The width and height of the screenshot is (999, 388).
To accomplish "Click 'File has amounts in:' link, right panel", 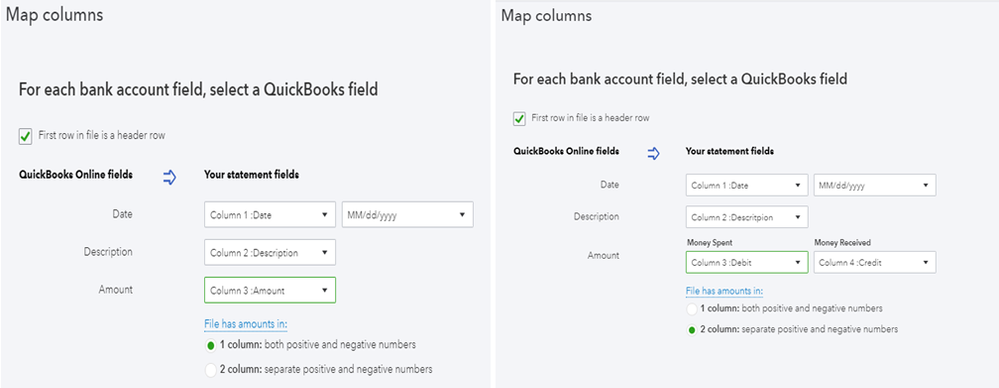I will pyautogui.click(x=724, y=291).
